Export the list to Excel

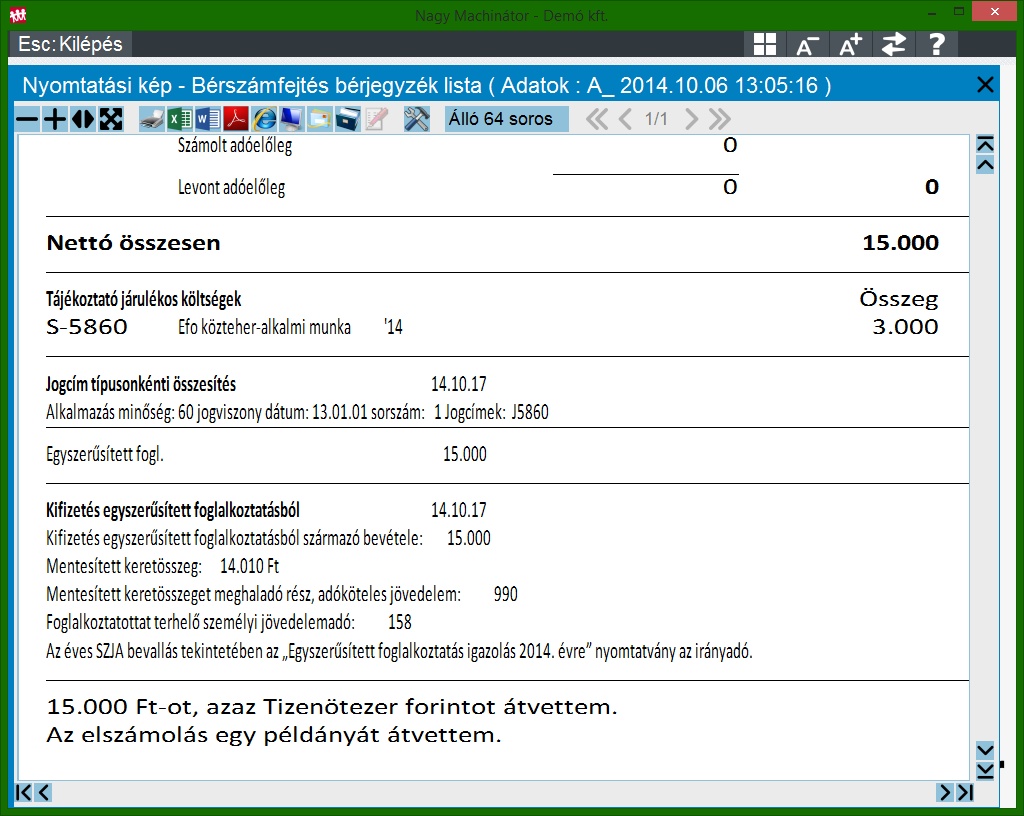pos(180,119)
